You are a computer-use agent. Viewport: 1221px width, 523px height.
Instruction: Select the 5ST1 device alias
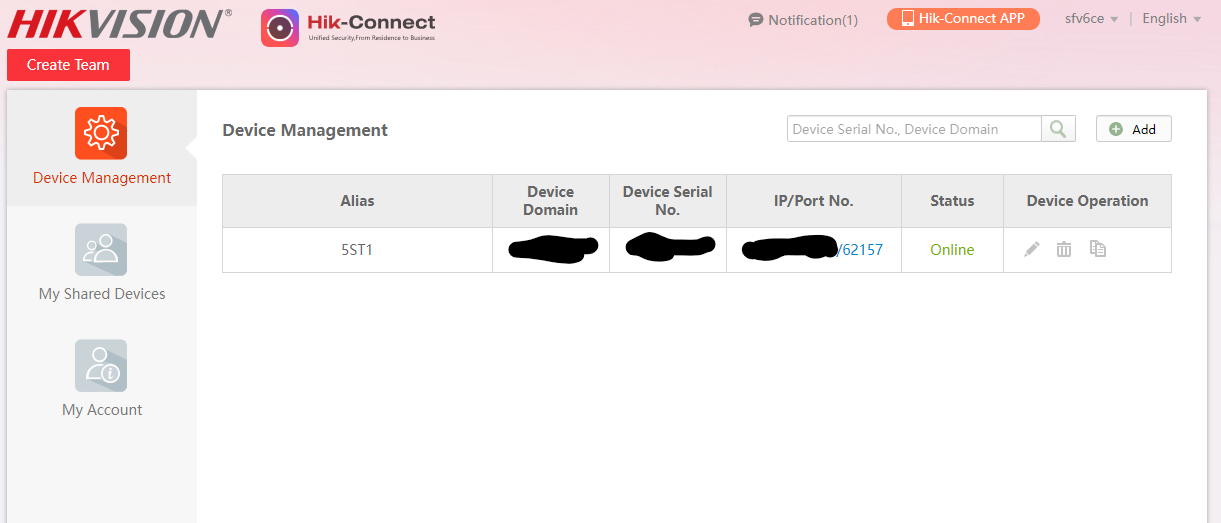tap(357, 250)
